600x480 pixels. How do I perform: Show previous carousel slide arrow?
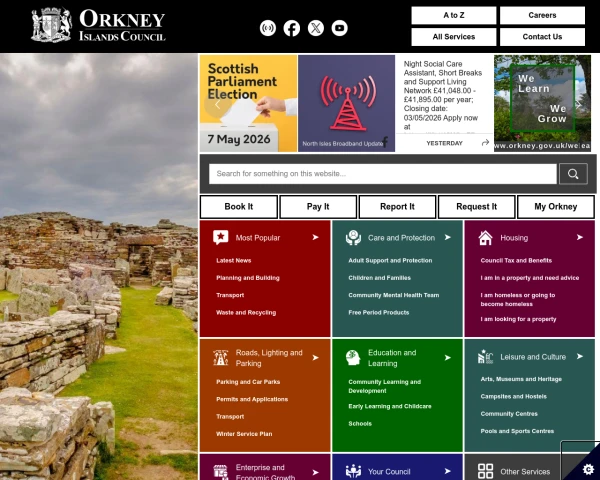tap(217, 104)
